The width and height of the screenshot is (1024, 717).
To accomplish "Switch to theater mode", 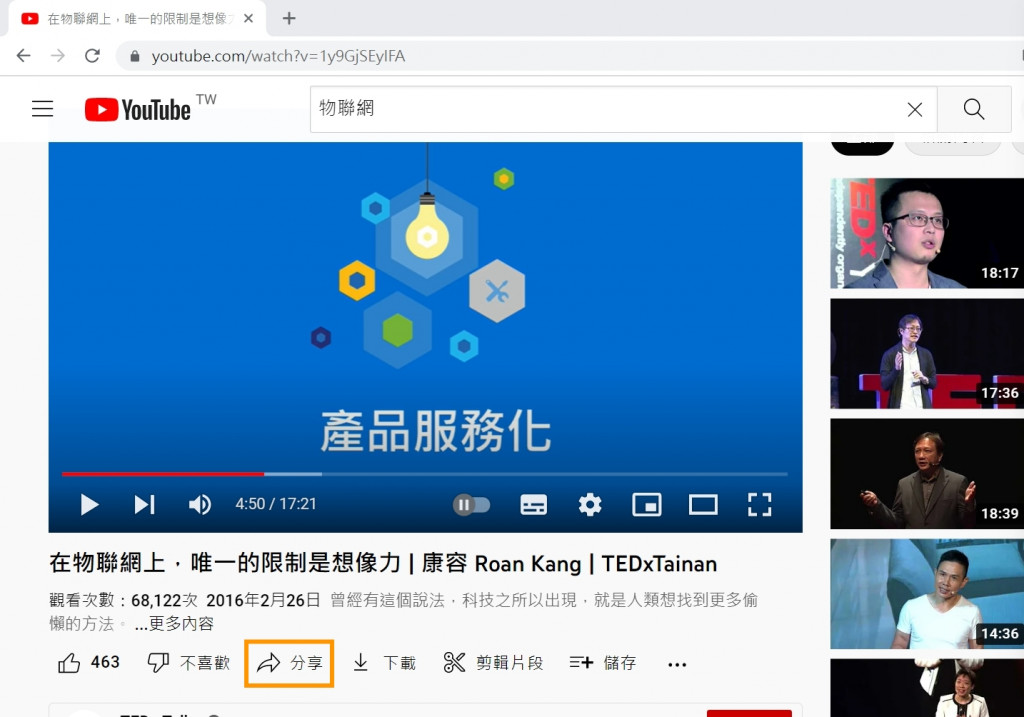I will (x=703, y=505).
